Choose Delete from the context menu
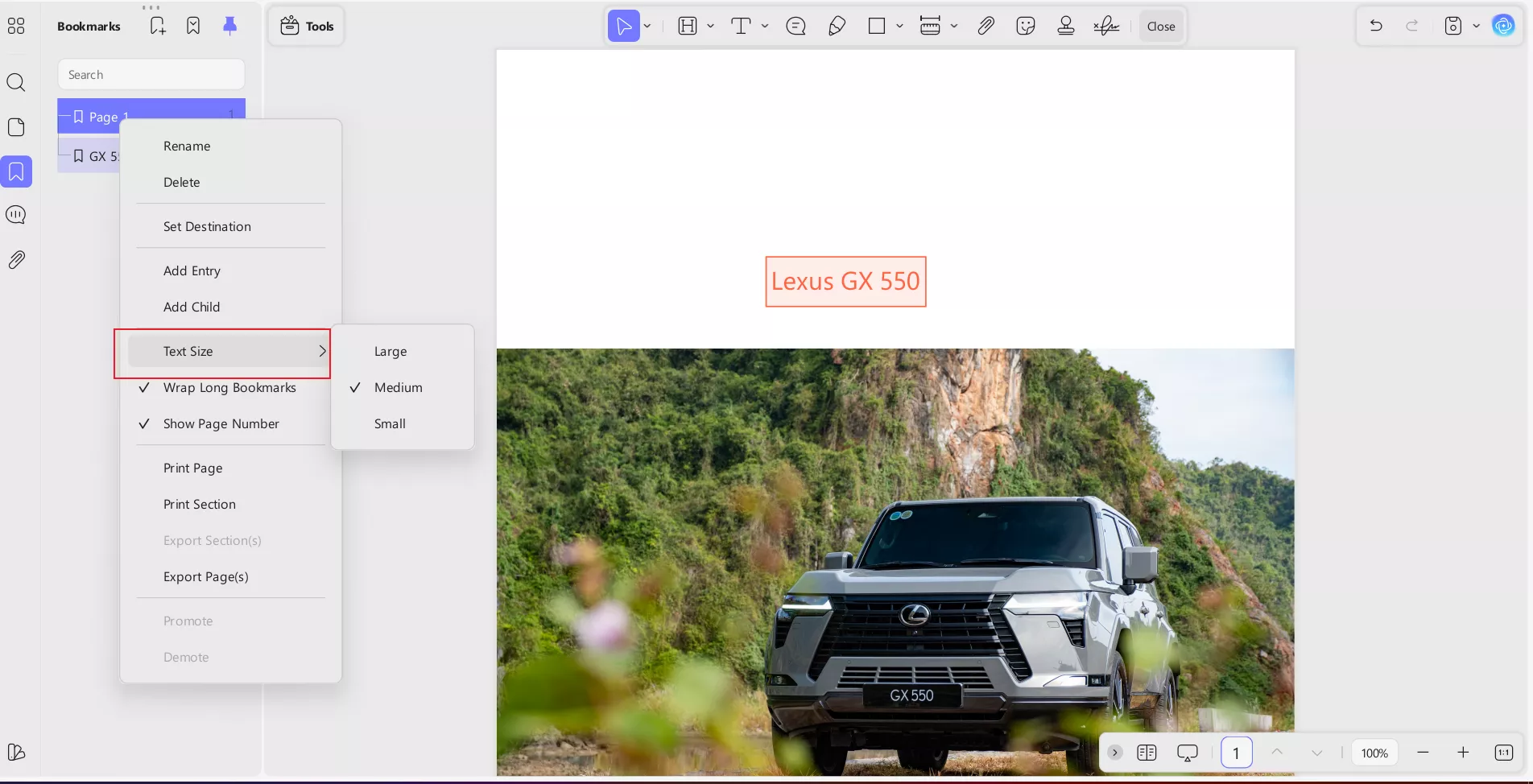 pyautogui.click(x=182, y=182)
